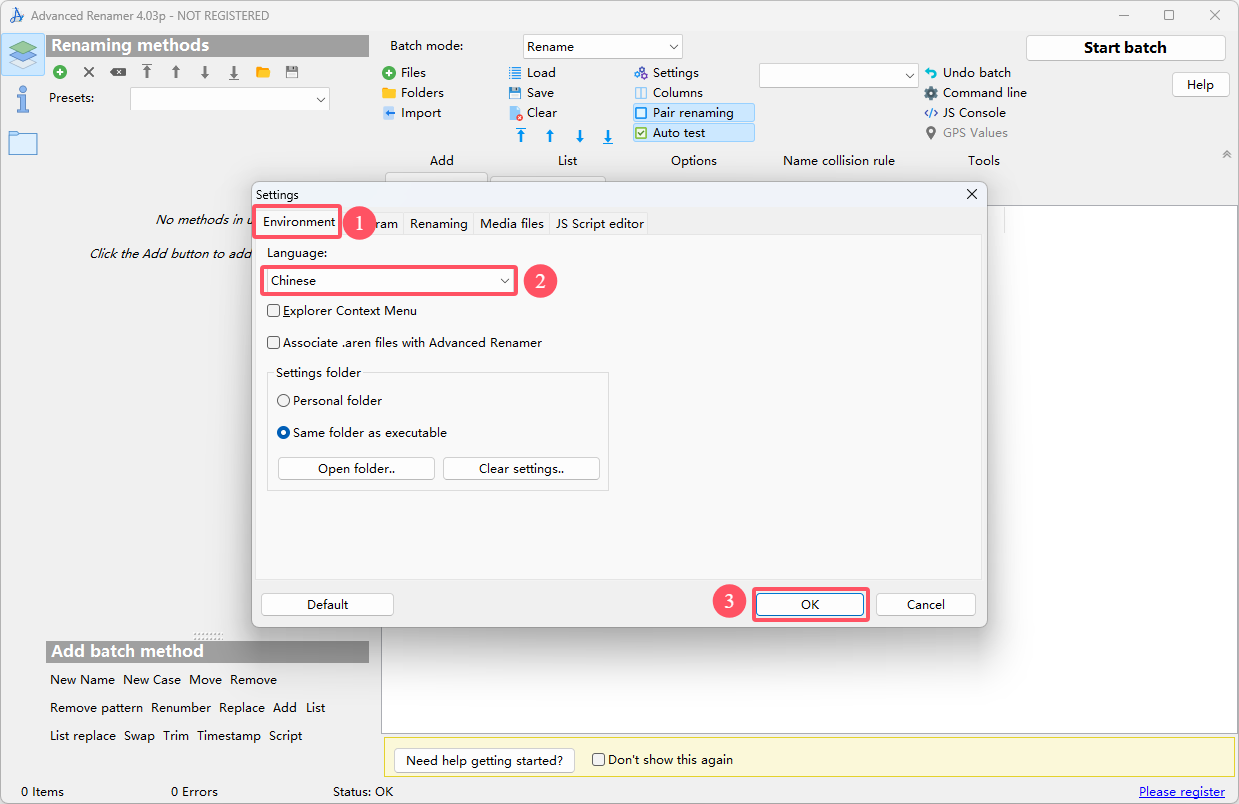Click the Default button

pyautogui.click(x=328, y=604)
